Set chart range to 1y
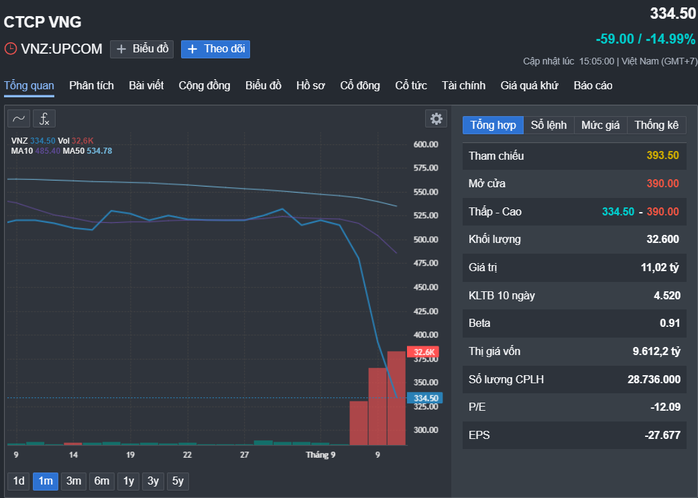The height and width of the screenshot is (498, 698). click(x=128, y=481)
